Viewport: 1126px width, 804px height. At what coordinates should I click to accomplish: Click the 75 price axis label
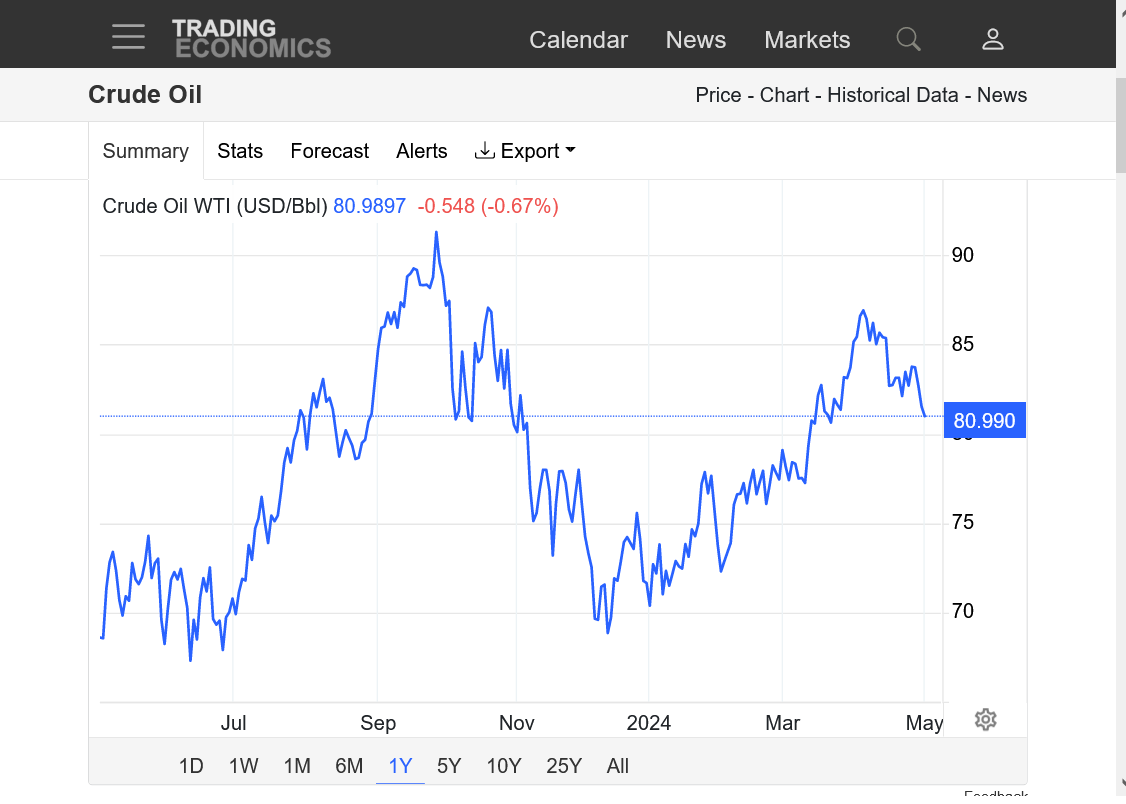click(962, 522)
